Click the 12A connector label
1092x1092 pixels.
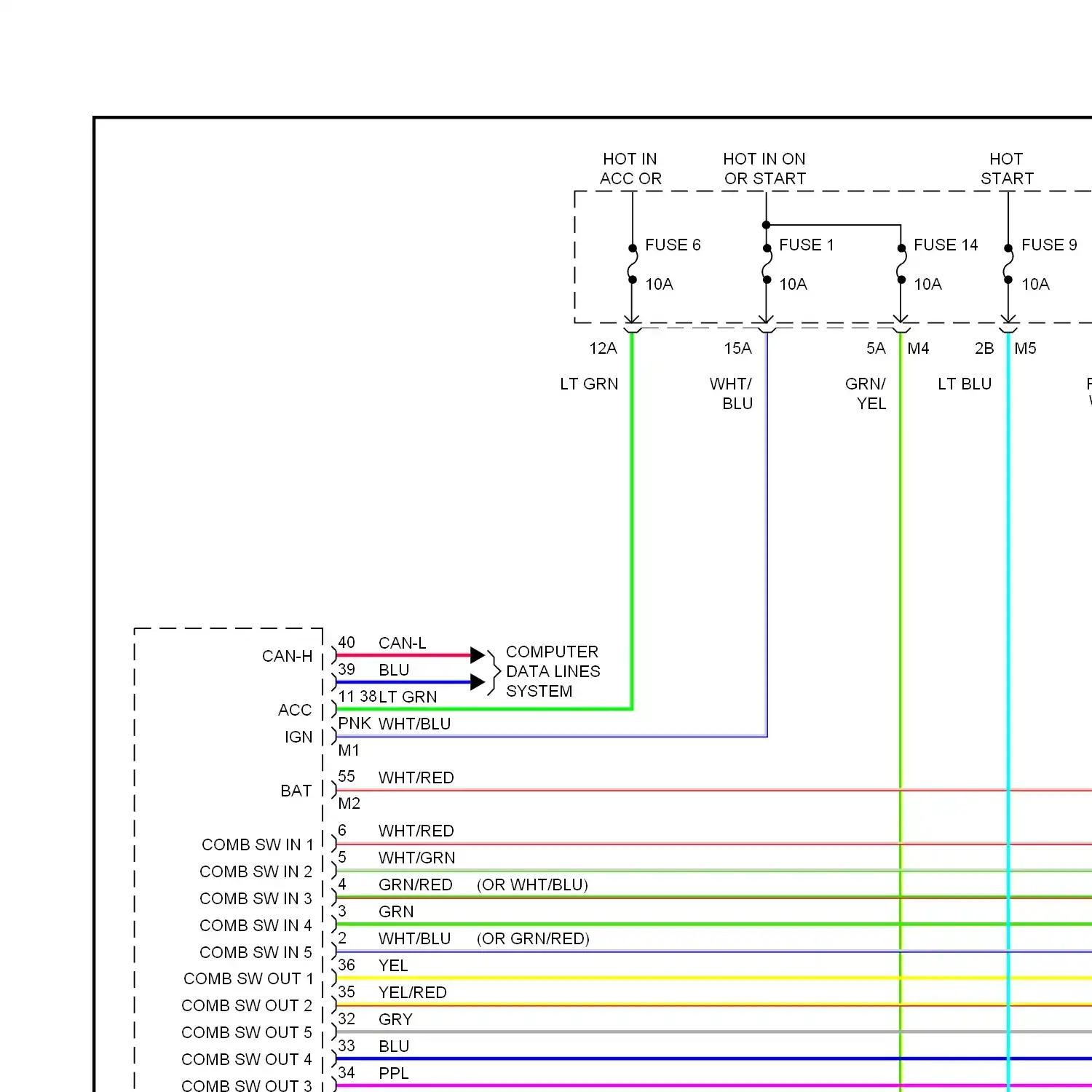click(603, 349)
